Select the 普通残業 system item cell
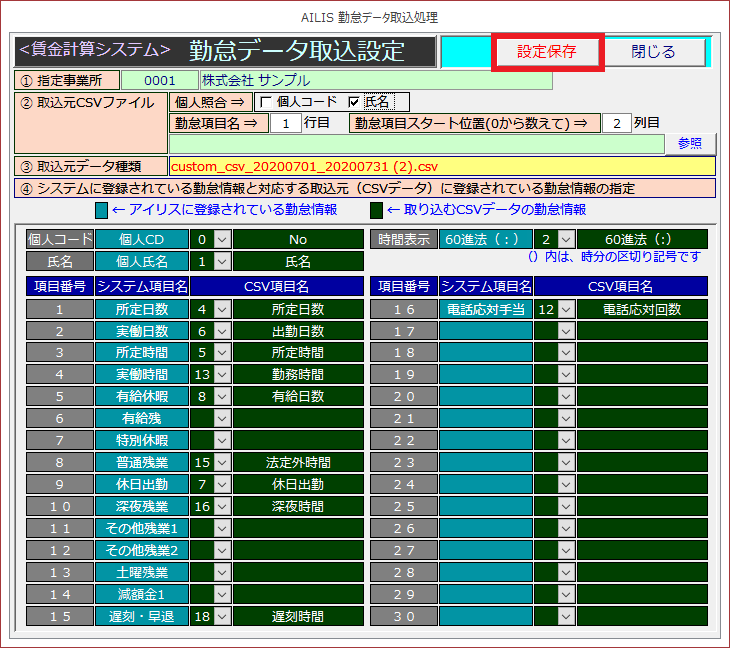The width and height of the screenshot is (730, 648). coord(141,462)
